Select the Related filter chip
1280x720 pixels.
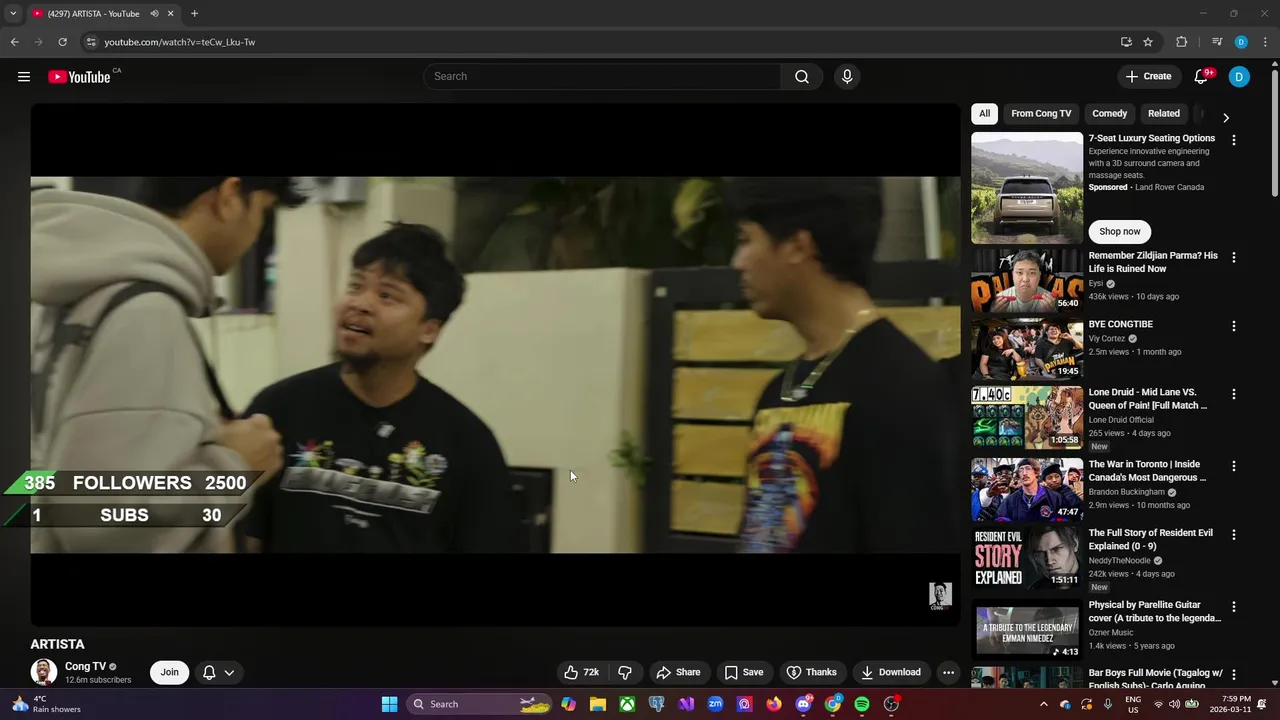click(x=1163, y=114)
